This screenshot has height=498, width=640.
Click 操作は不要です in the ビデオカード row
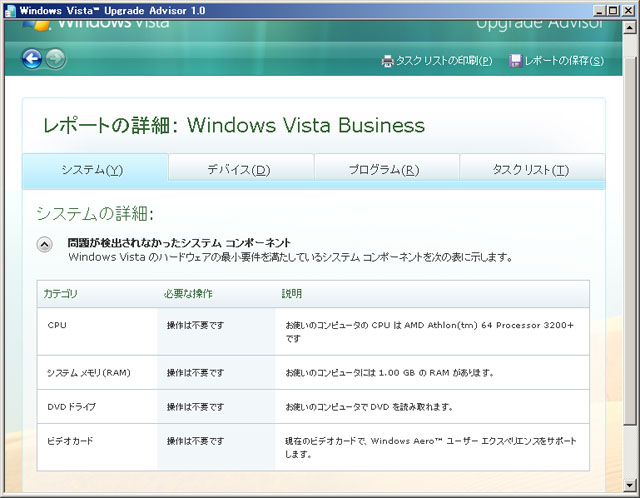click(x=196, y=441)
